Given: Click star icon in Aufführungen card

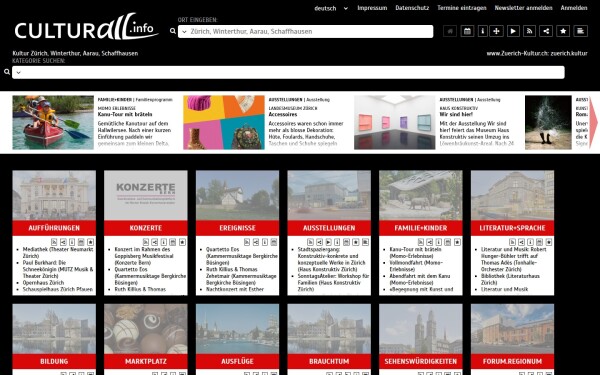Looking at the screenshot, I should [90, 242].
